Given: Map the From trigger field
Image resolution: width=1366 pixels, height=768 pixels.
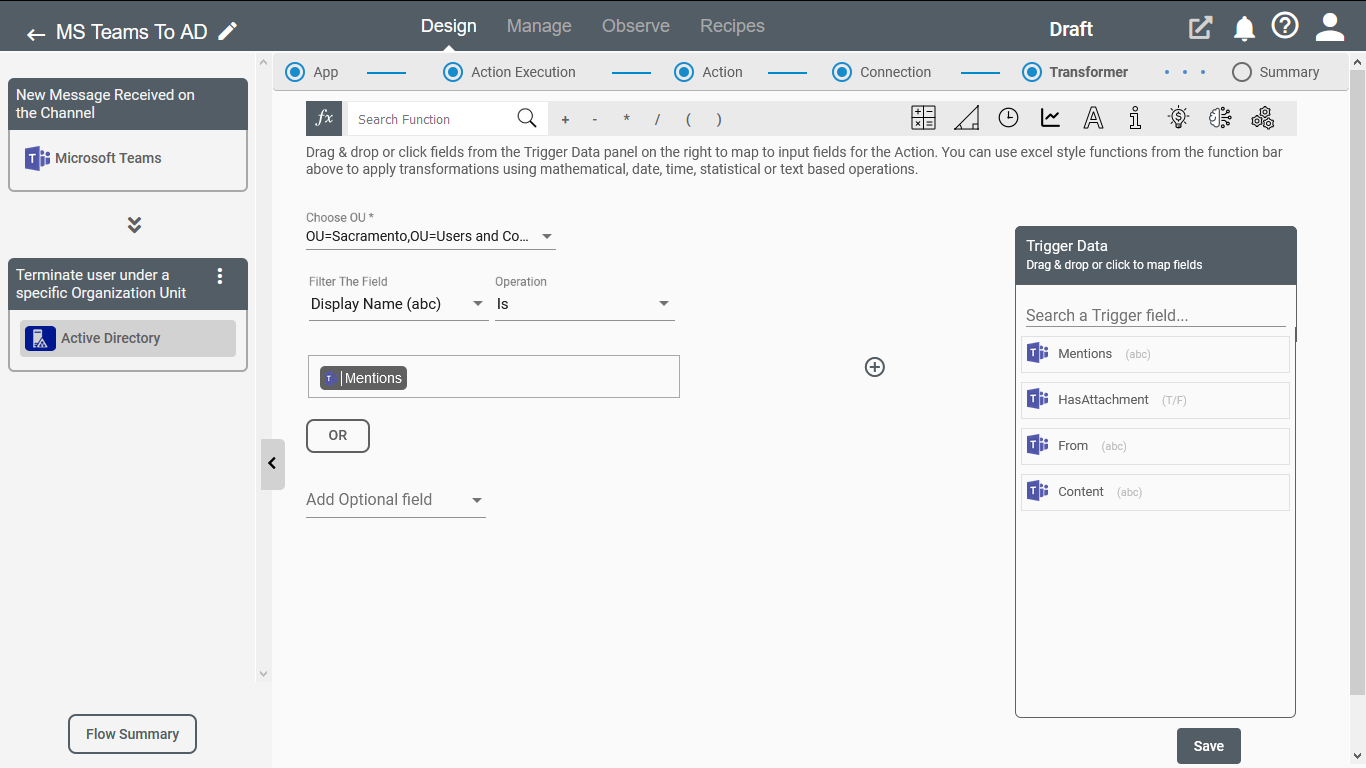Looking at the screenshot, I should coord(1155,446).
